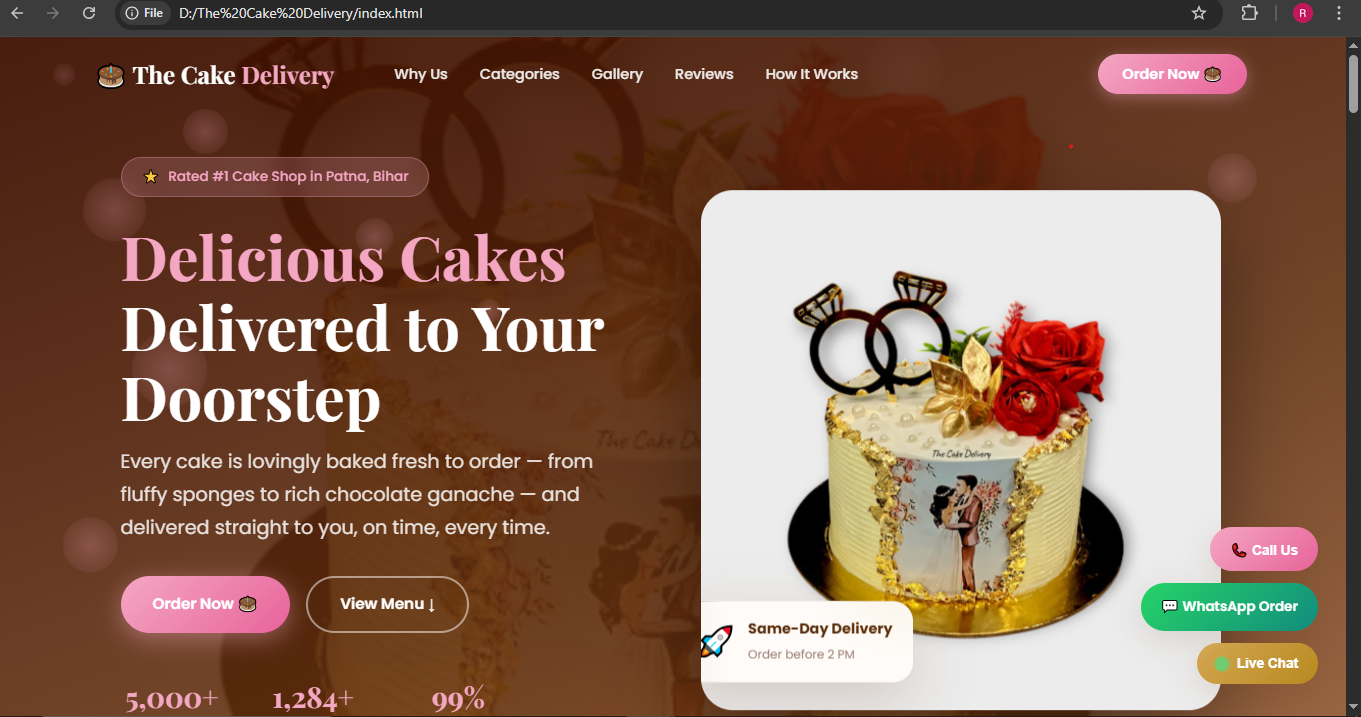The width and height of the screenshot is (1361, 717).
Task: Open the Gallery nav item
Action: pyautogui.click(x=617, y=74)
